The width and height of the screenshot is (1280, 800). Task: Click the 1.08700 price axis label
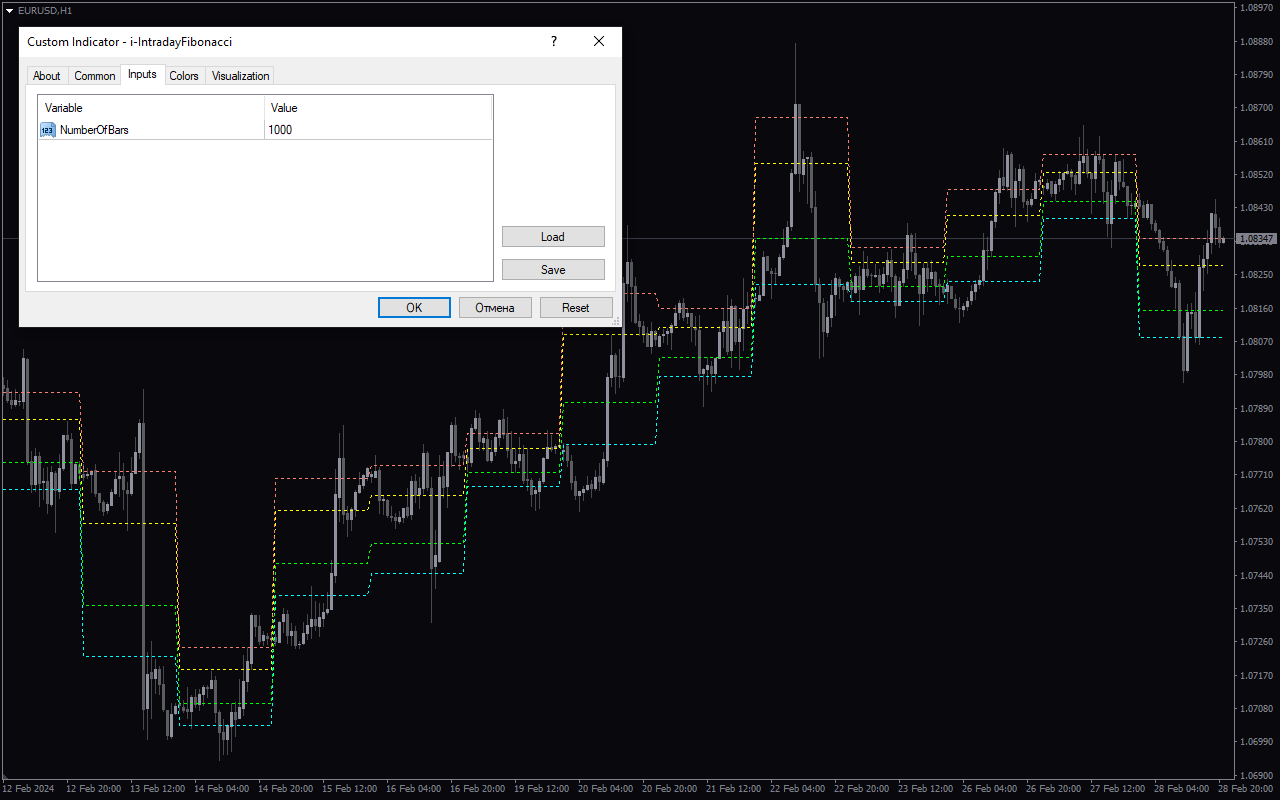[1257, 108]
